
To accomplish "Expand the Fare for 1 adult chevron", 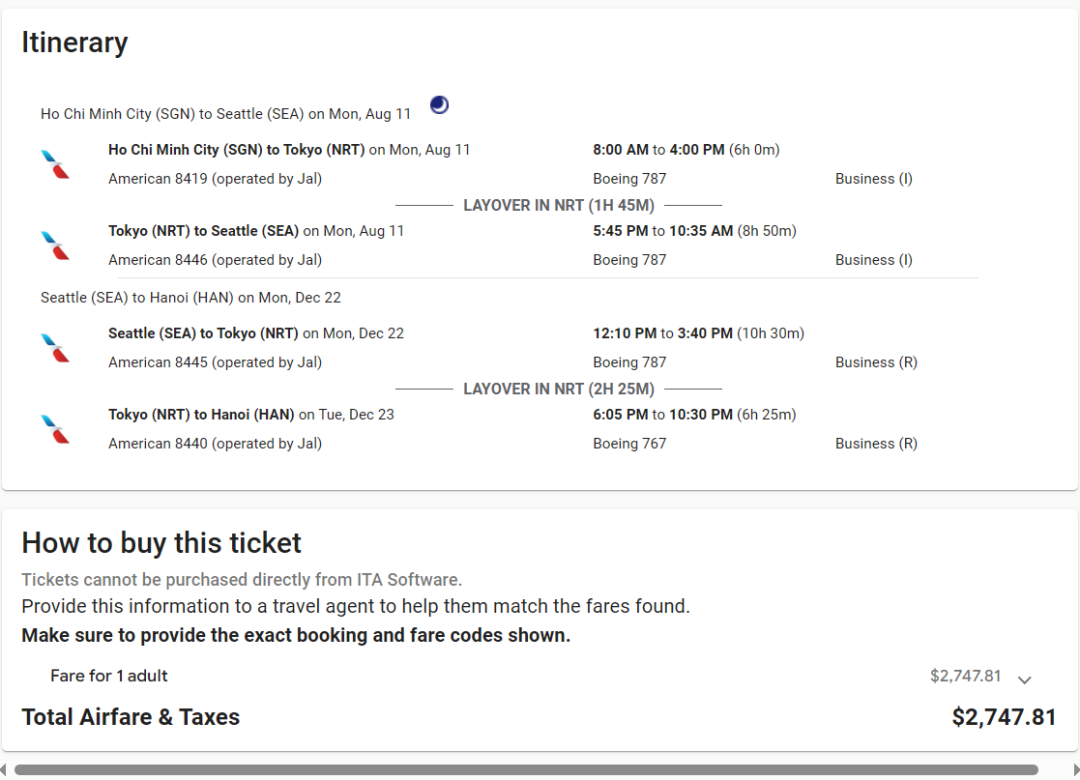I will (x=1024, y=679).
